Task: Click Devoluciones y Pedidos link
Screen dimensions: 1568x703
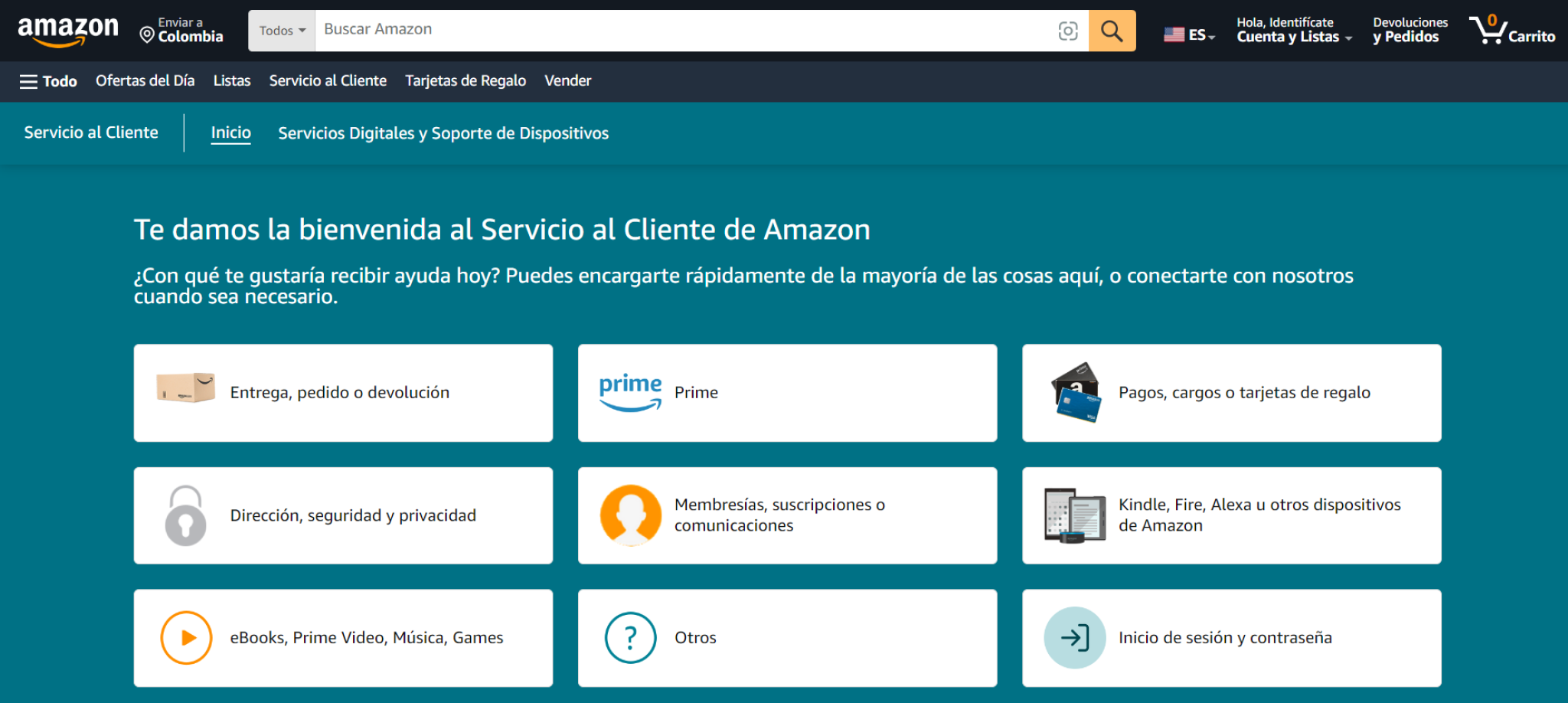Action: (1410, 30)
